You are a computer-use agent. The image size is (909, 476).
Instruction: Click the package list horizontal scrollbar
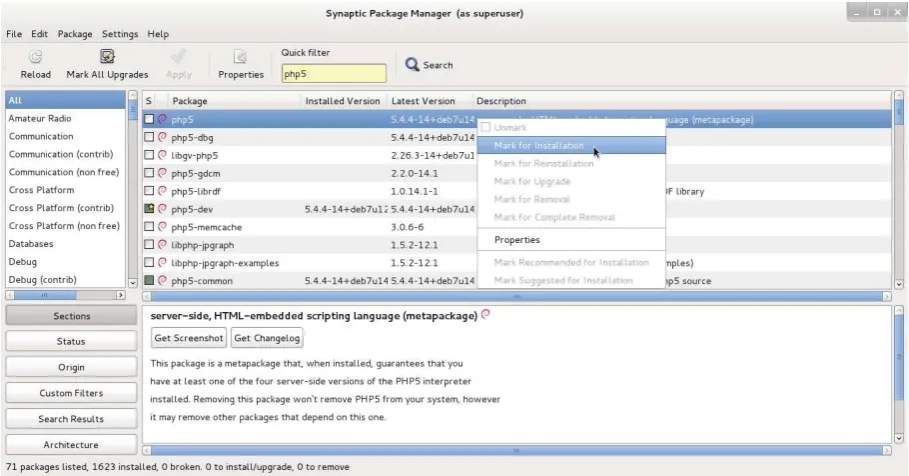(517, 296)
